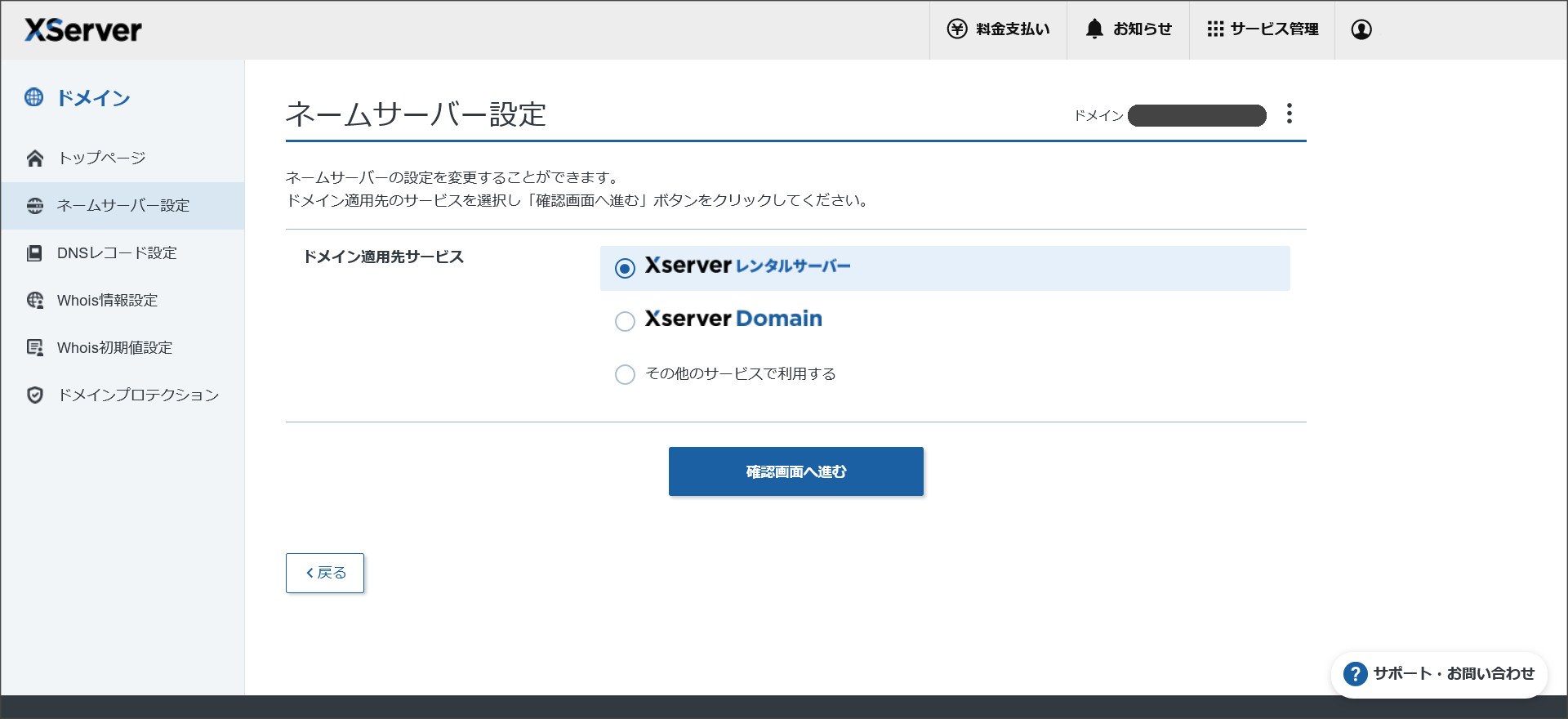
Task: Click the question mark support icon
Action: coord(1356,674)
